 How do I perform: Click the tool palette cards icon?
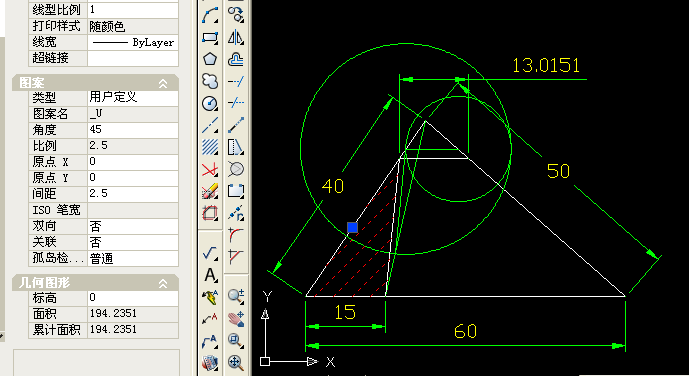(210, 363)
